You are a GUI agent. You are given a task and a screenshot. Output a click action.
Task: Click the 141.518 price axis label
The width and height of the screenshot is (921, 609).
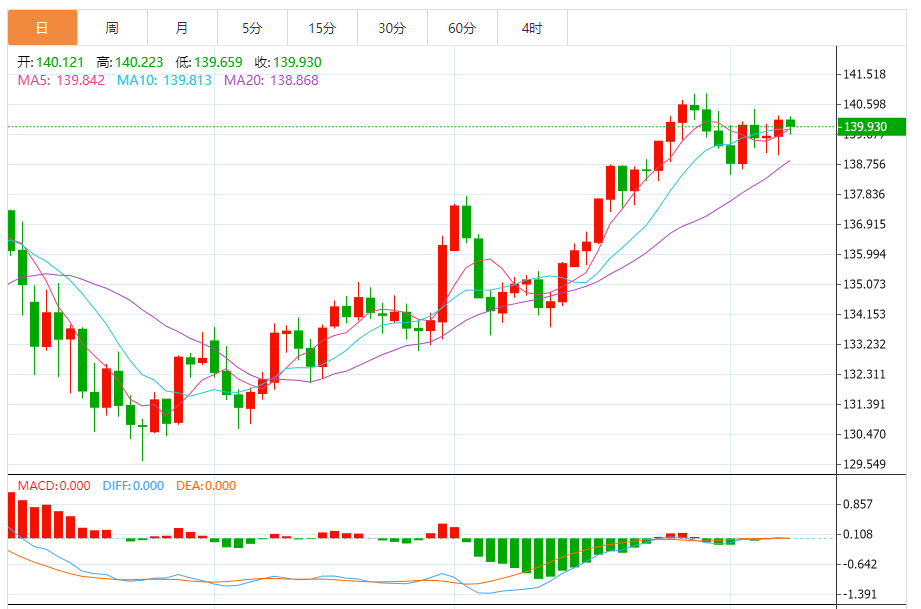click(x=864, y=75)
